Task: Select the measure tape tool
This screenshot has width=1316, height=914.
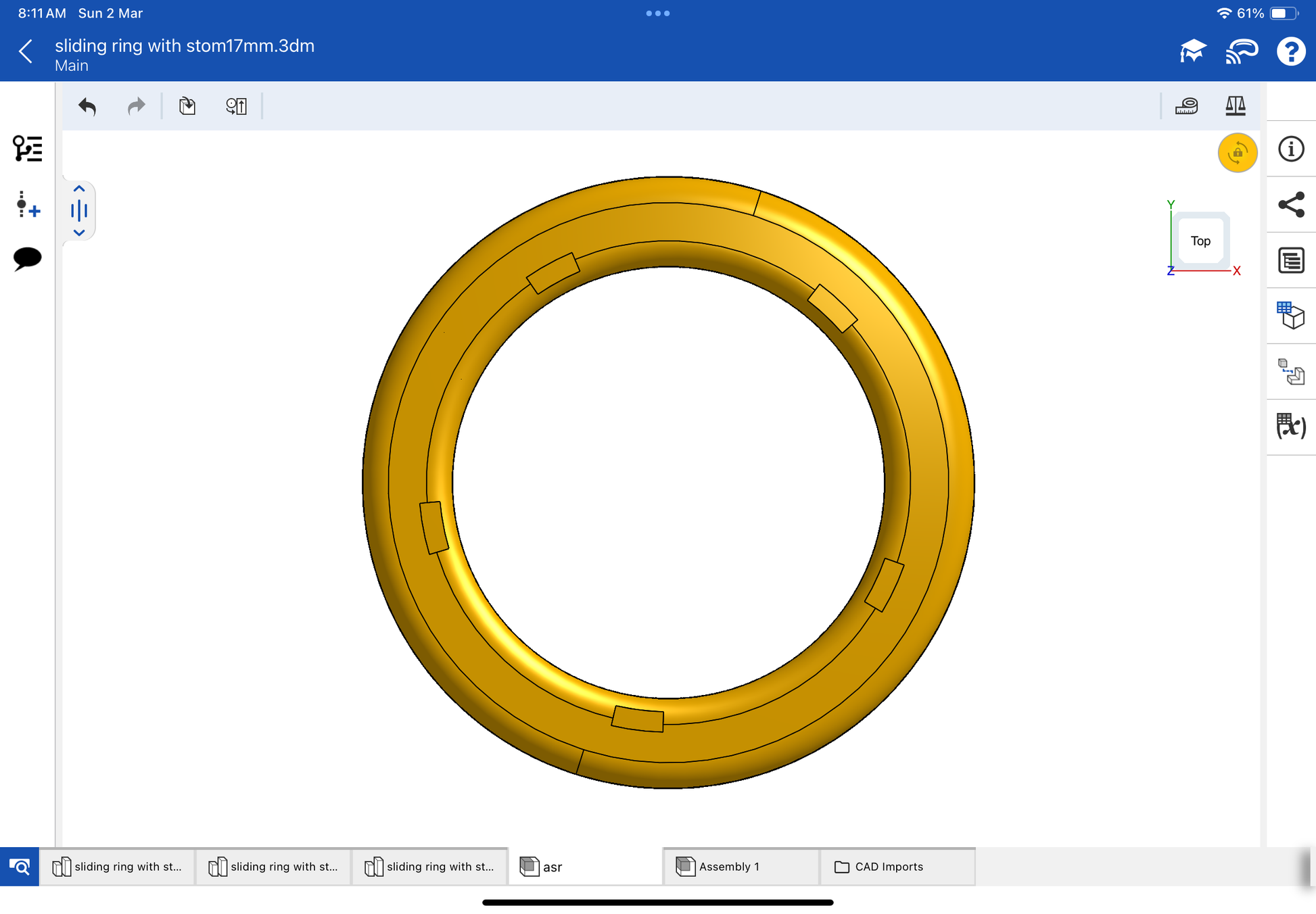Action: click(x=1186, y=106)
